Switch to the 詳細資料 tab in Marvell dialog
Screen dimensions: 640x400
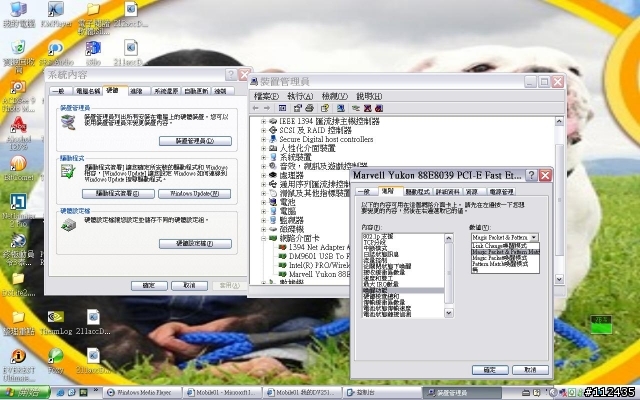448,192
